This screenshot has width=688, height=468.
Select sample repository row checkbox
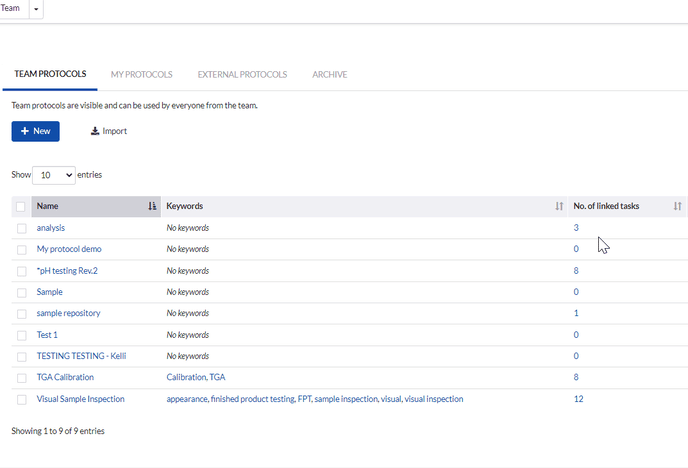tap(22, 314)
